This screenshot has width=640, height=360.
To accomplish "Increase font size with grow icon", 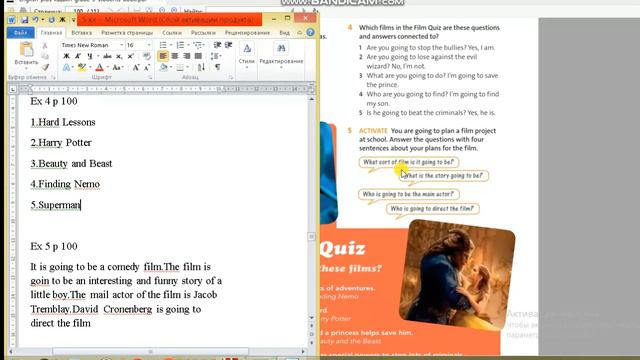I will 136,67.
